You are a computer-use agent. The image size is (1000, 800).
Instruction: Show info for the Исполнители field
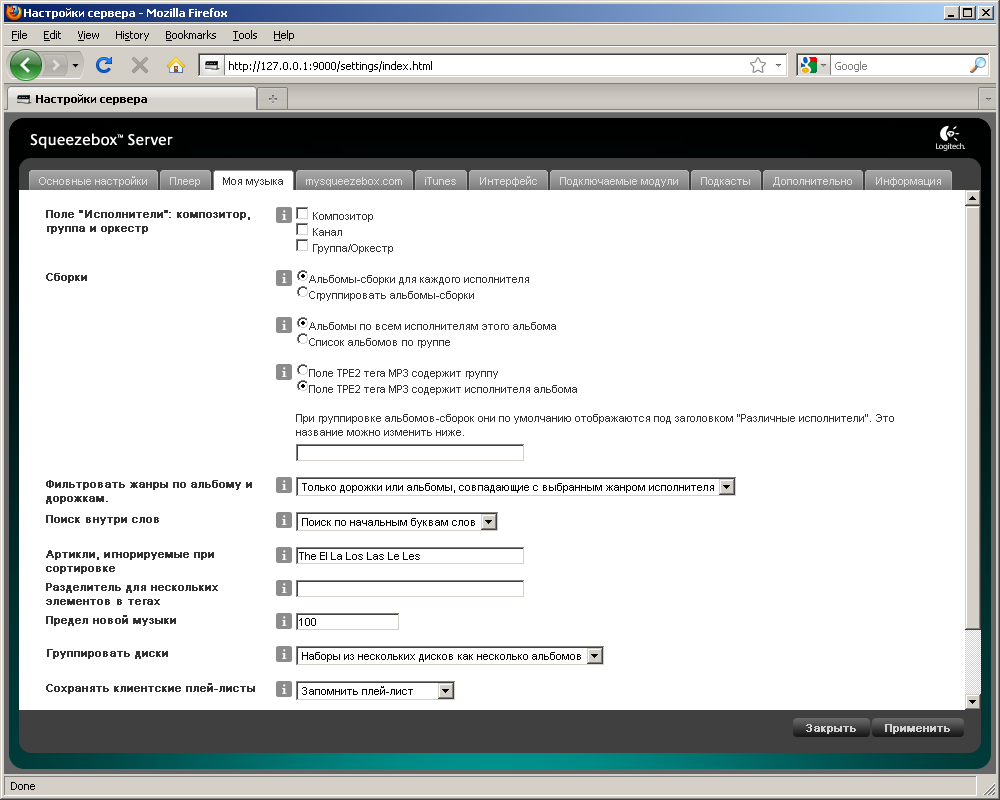[284, 215]
